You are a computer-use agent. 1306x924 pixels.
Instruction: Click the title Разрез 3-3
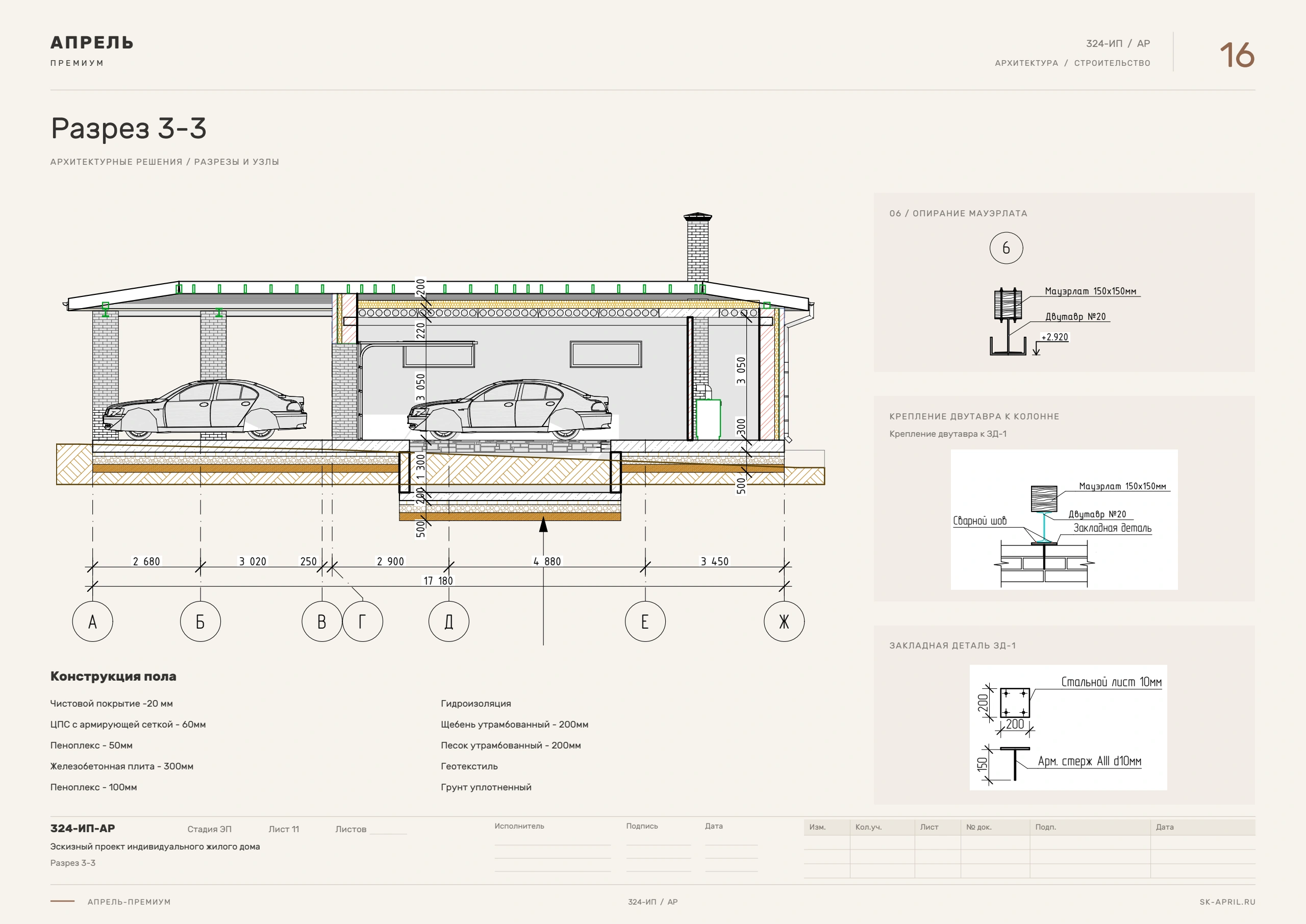(129, 128)
